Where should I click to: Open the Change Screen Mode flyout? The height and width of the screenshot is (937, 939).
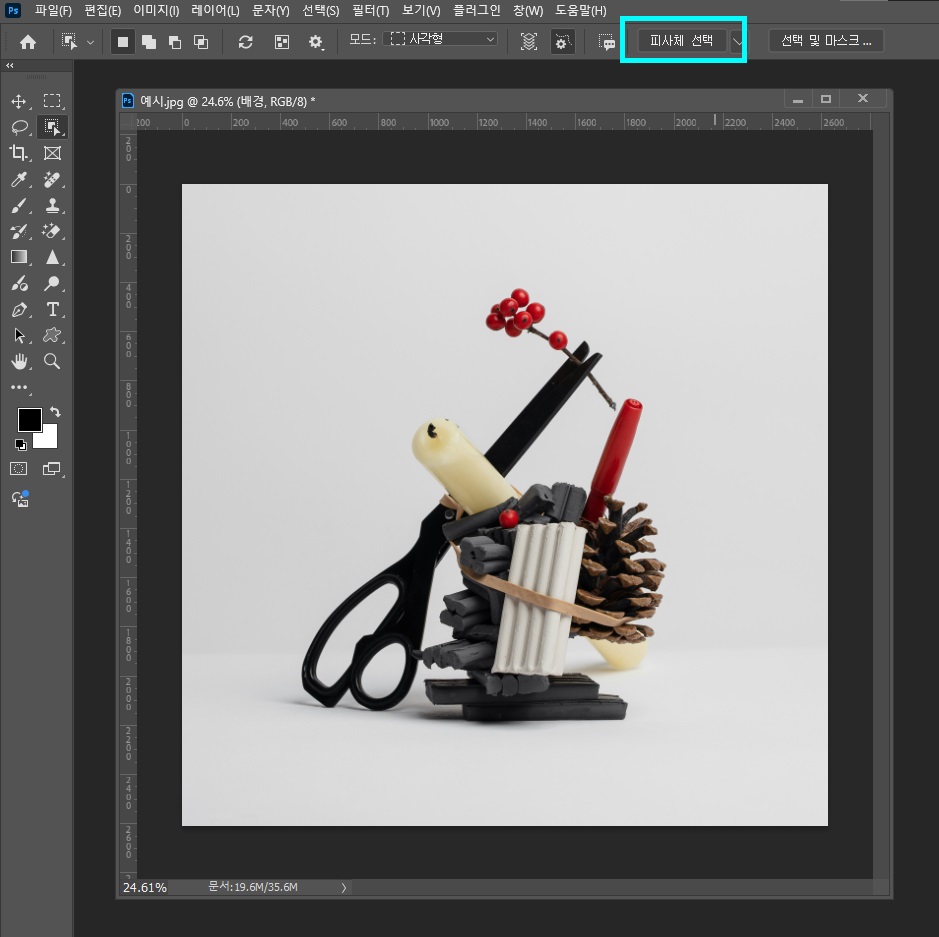pyautogui.click(x=52, y=469)
